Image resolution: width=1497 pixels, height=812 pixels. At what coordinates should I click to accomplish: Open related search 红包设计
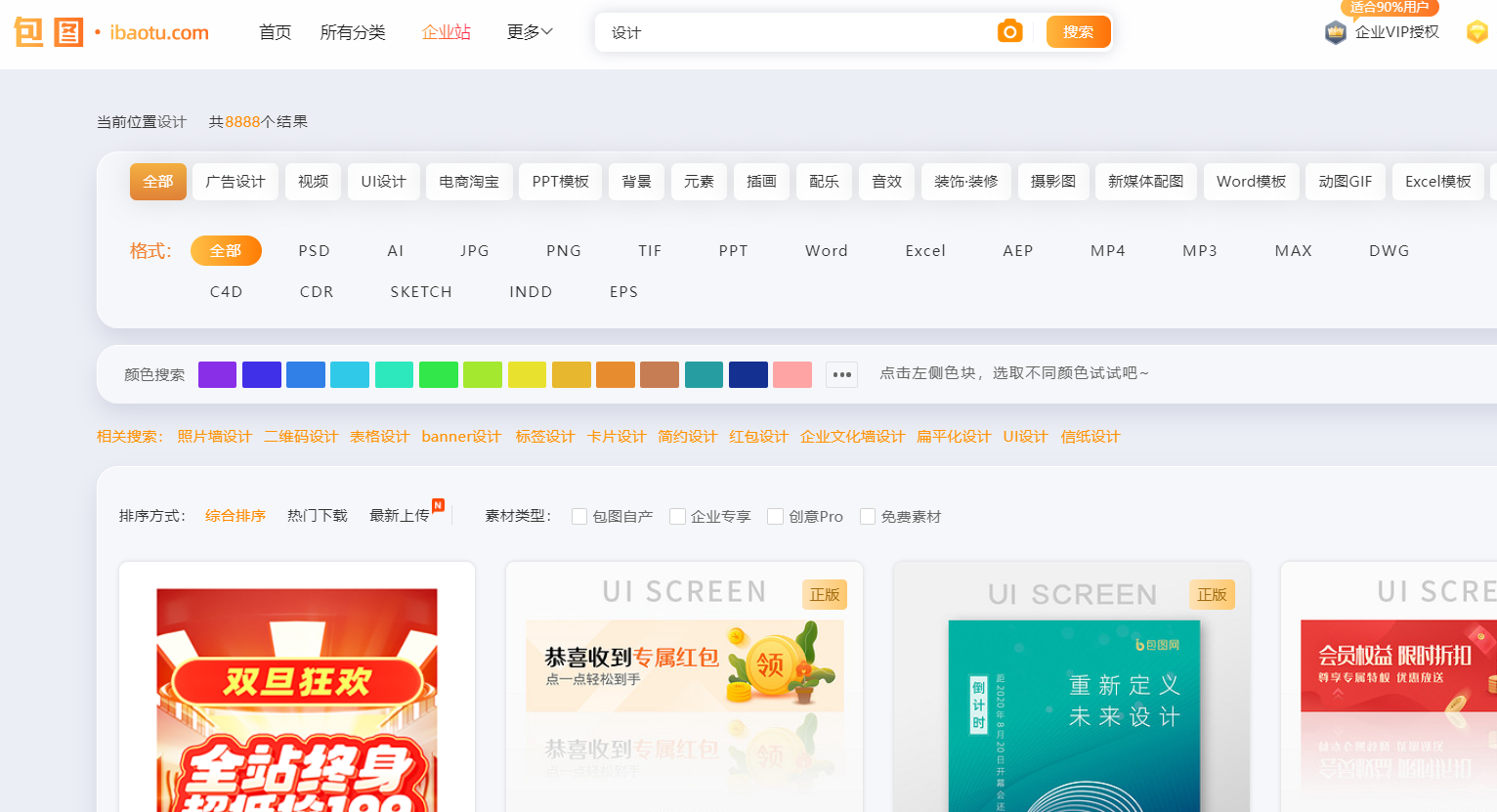(x=758, y=437)
